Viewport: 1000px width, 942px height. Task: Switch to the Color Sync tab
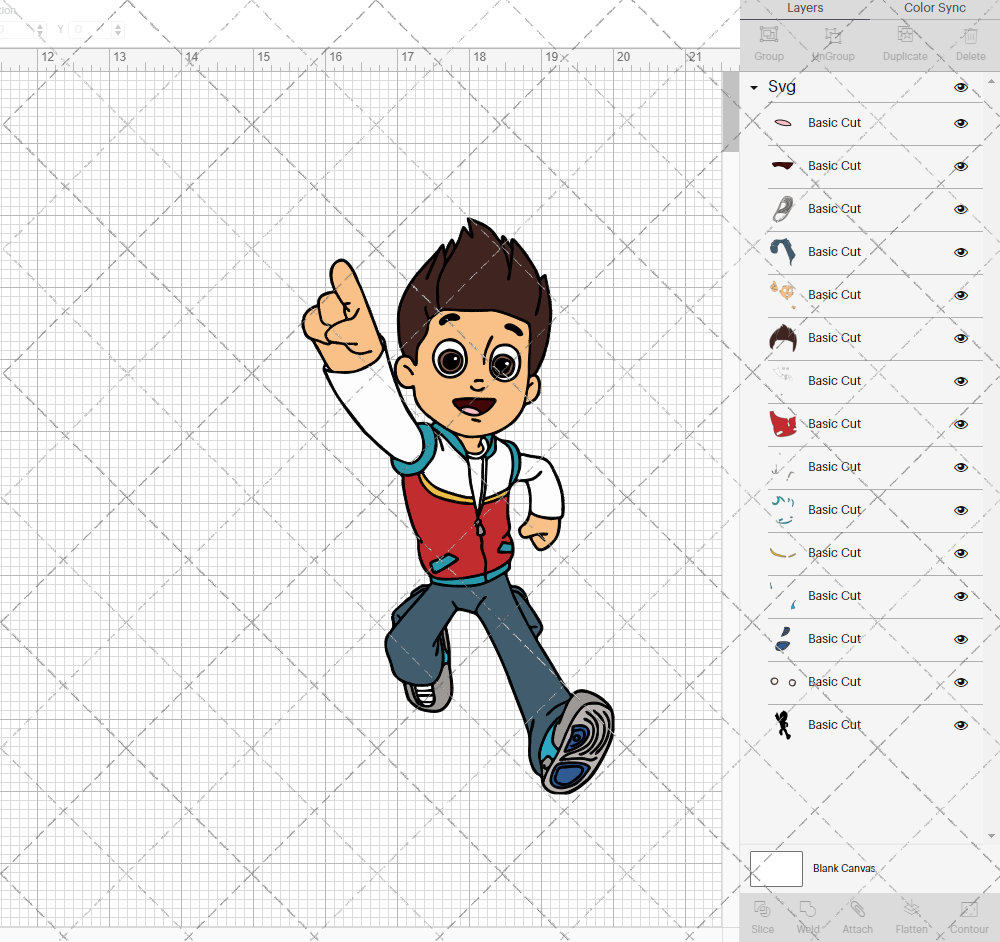click(934, 8)
